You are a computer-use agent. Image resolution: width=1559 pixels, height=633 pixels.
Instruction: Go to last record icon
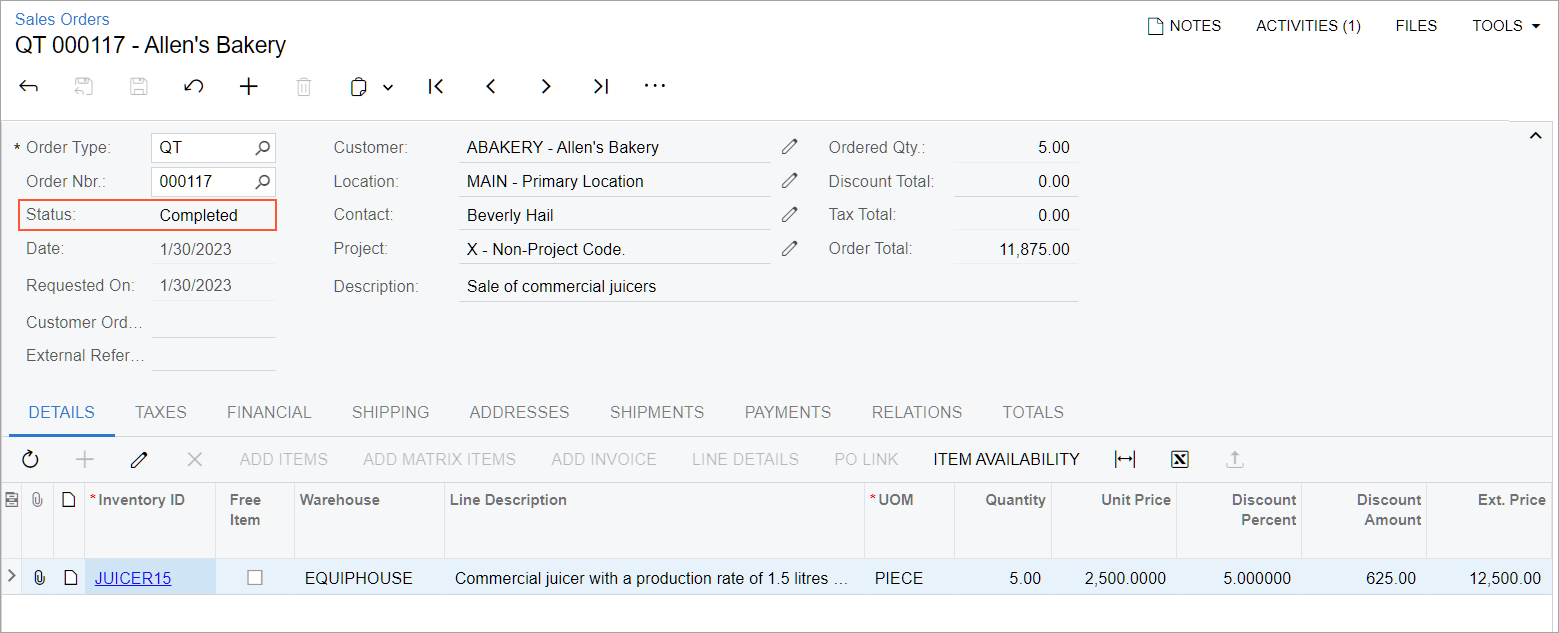pyautogui.click(x=600, y=87)
